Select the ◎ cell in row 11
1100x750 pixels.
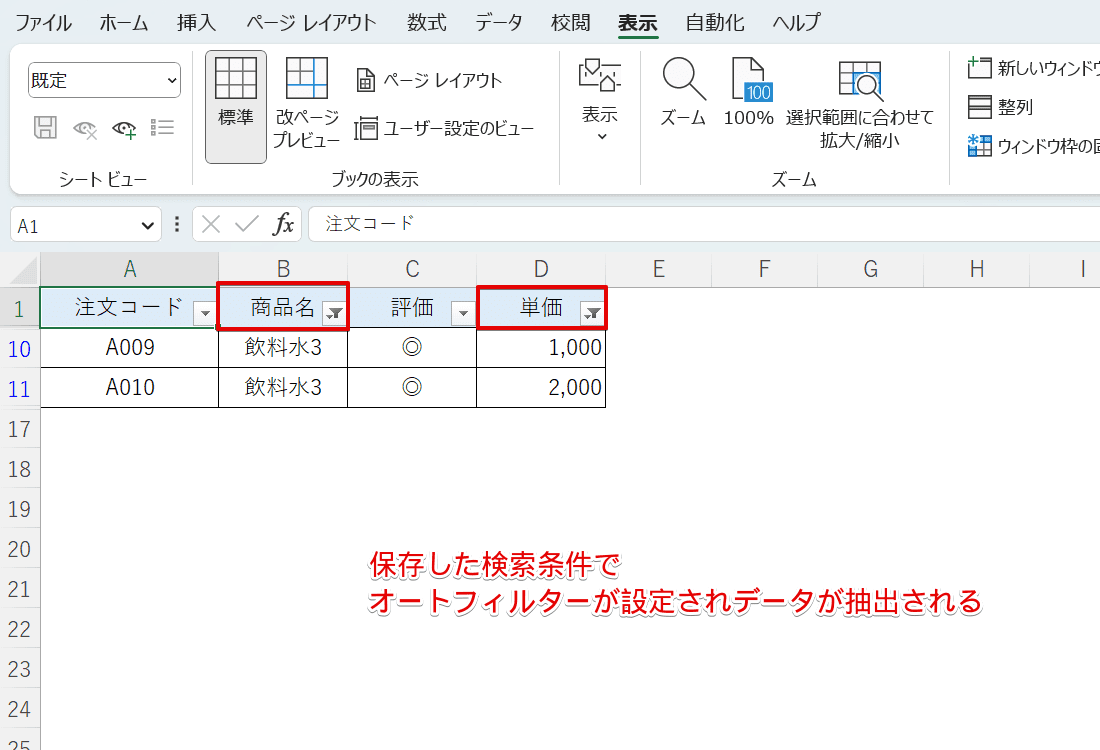pos(412,388)
